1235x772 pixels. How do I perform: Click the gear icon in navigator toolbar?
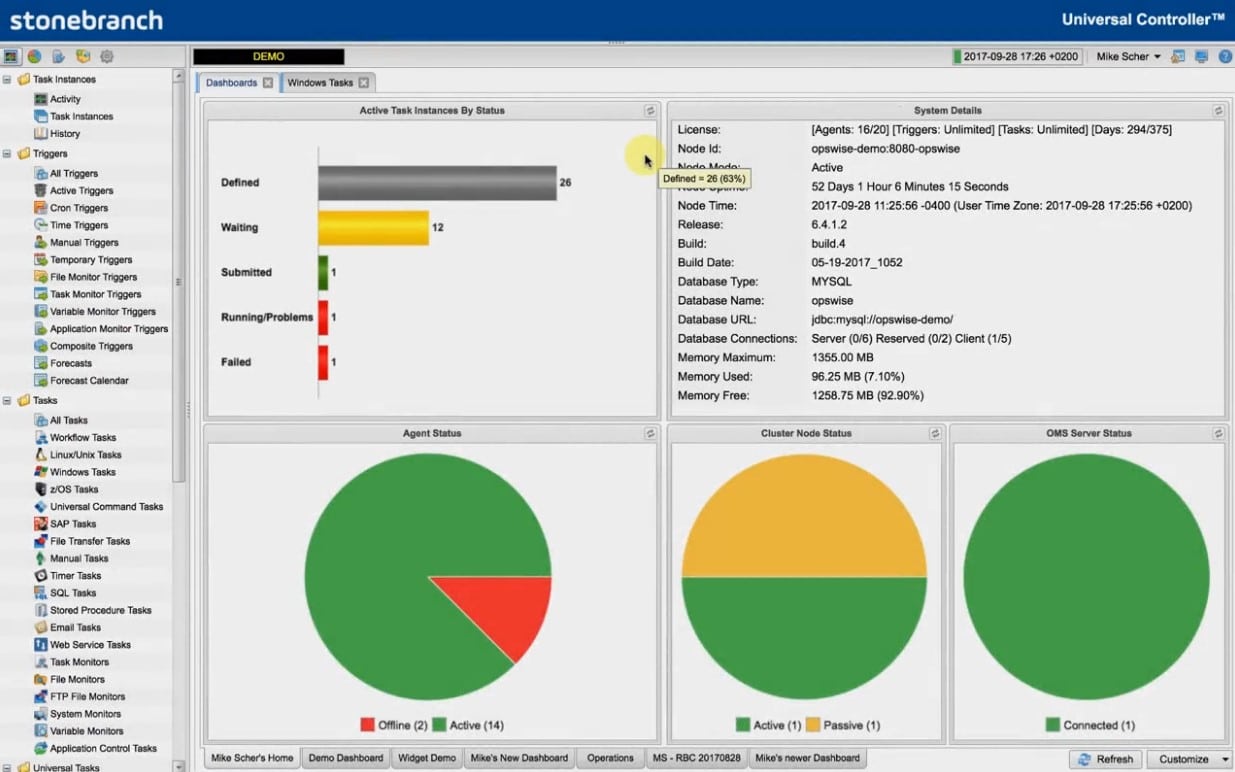click(107, 56)
